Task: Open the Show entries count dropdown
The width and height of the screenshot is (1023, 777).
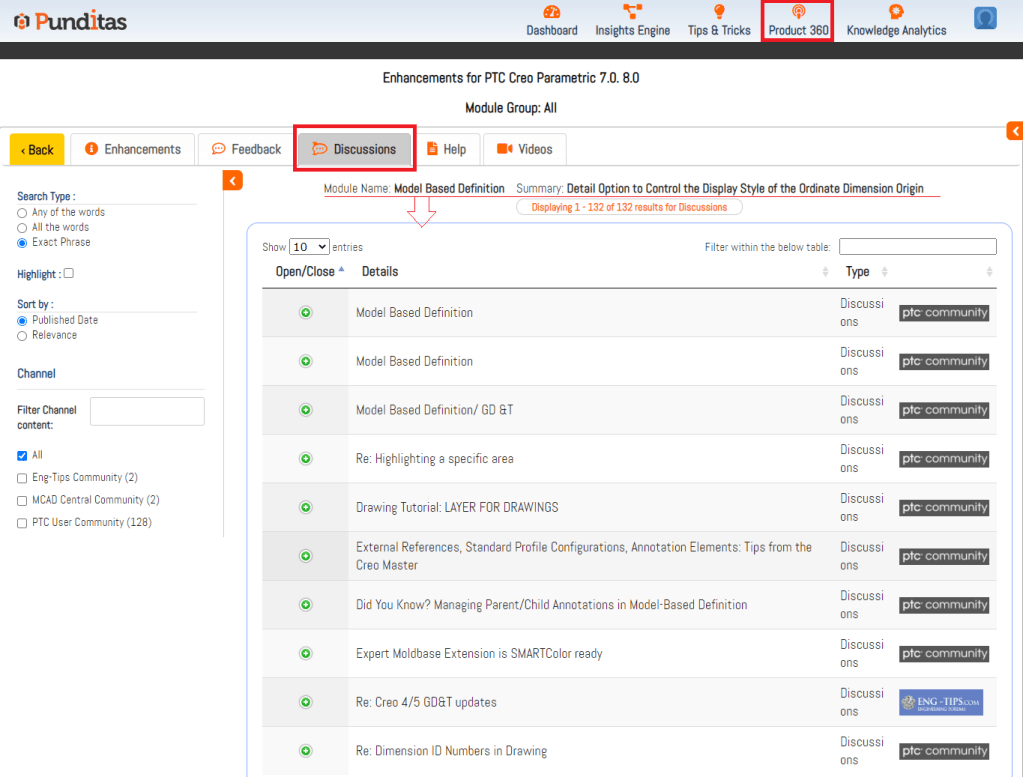Action: (x=309, y=247)
